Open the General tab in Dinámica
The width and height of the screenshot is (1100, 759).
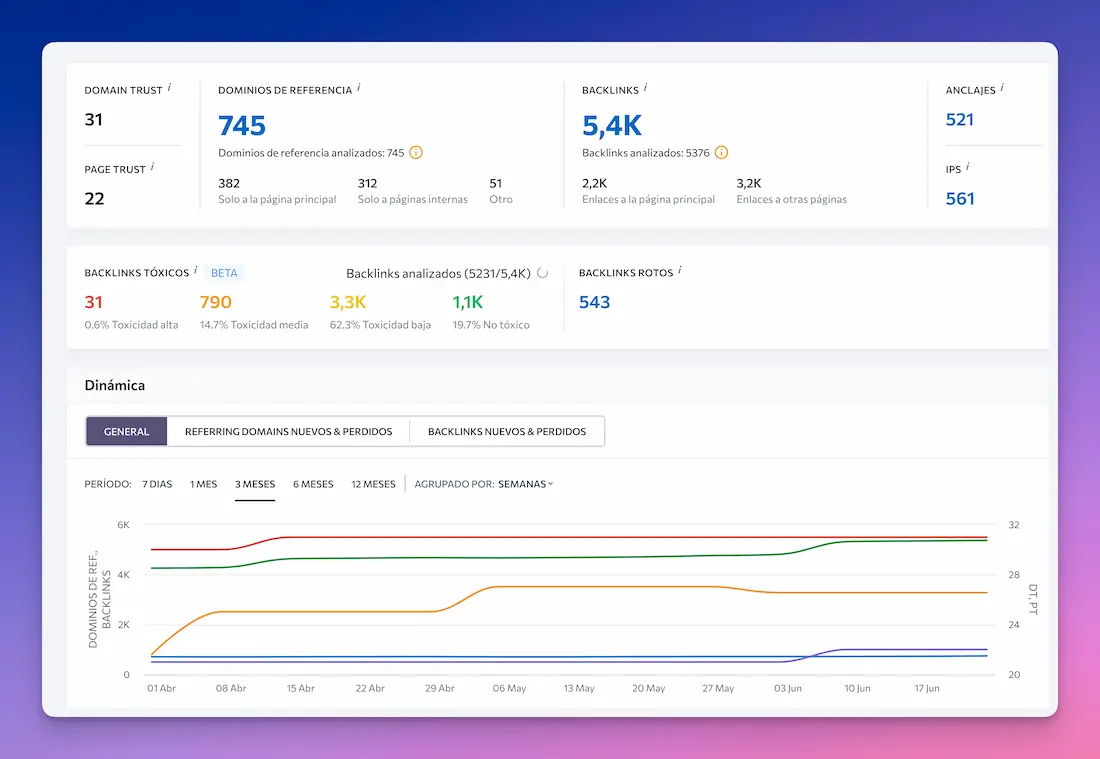(127, 432)
